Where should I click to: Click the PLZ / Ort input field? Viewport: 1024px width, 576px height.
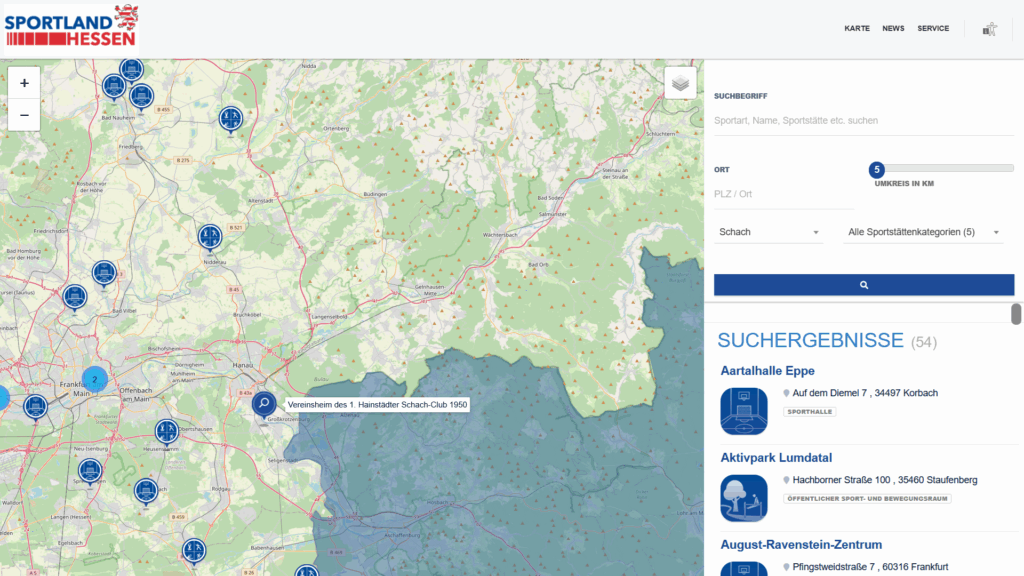[x=783, y=194]
